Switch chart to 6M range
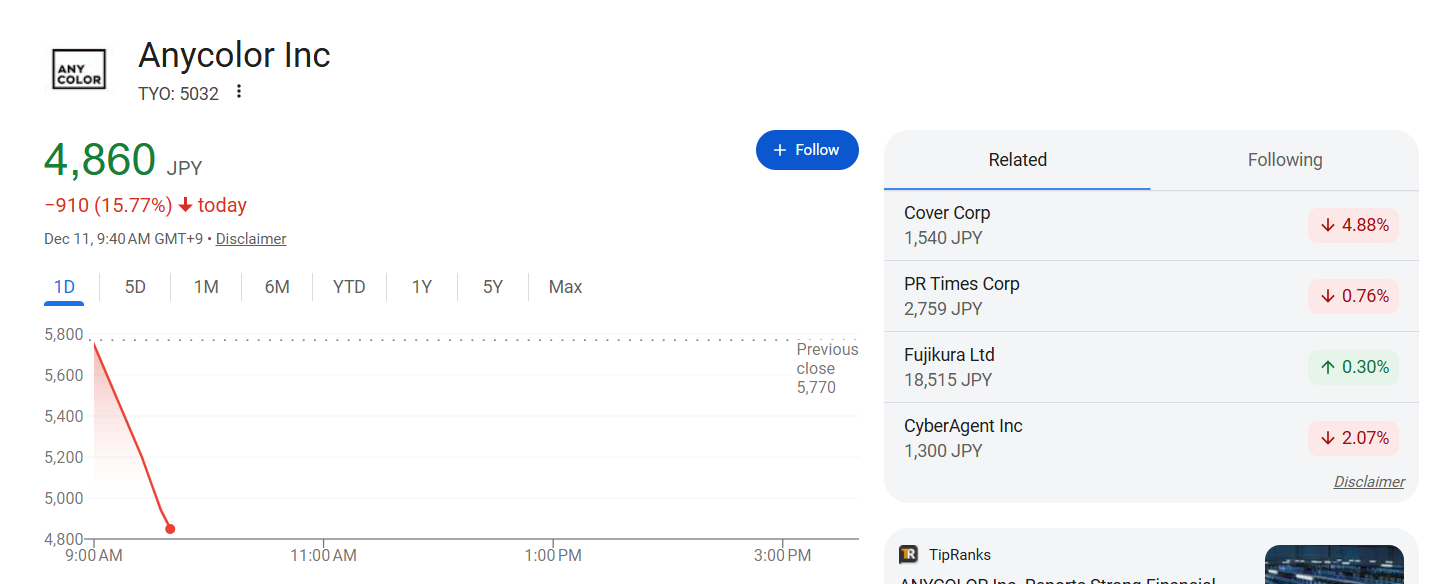The width and height of the screenshot is (1455, 584). click(277, 287)
